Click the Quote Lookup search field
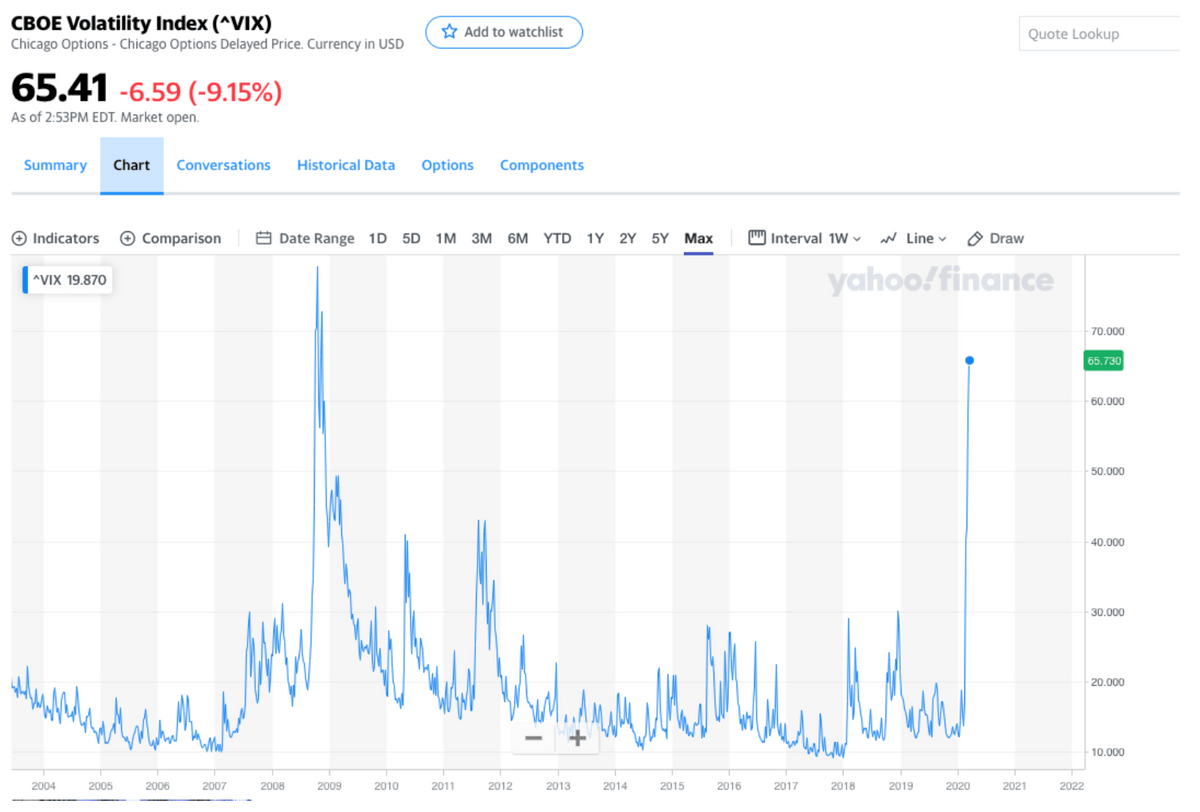This screenshot has width=1200, height=812. 1100,33
